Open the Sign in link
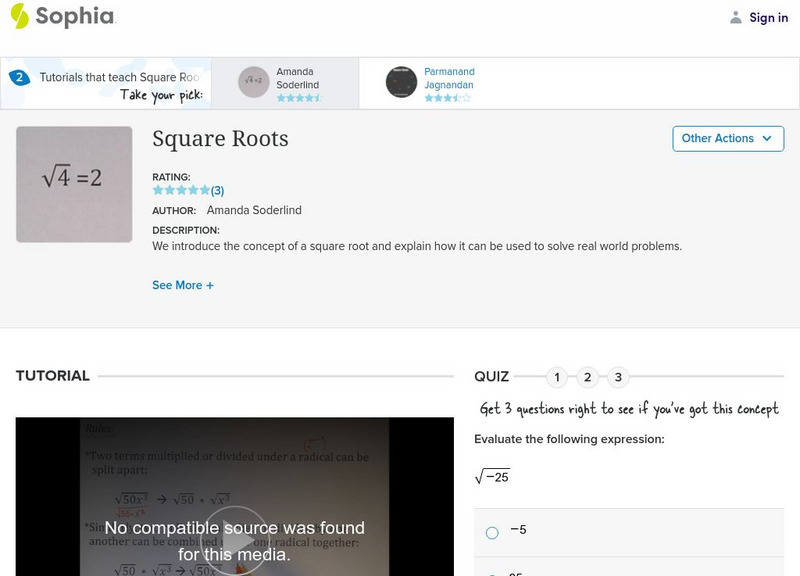Viewport: 800px width, 576px height. tap(768, 17)
